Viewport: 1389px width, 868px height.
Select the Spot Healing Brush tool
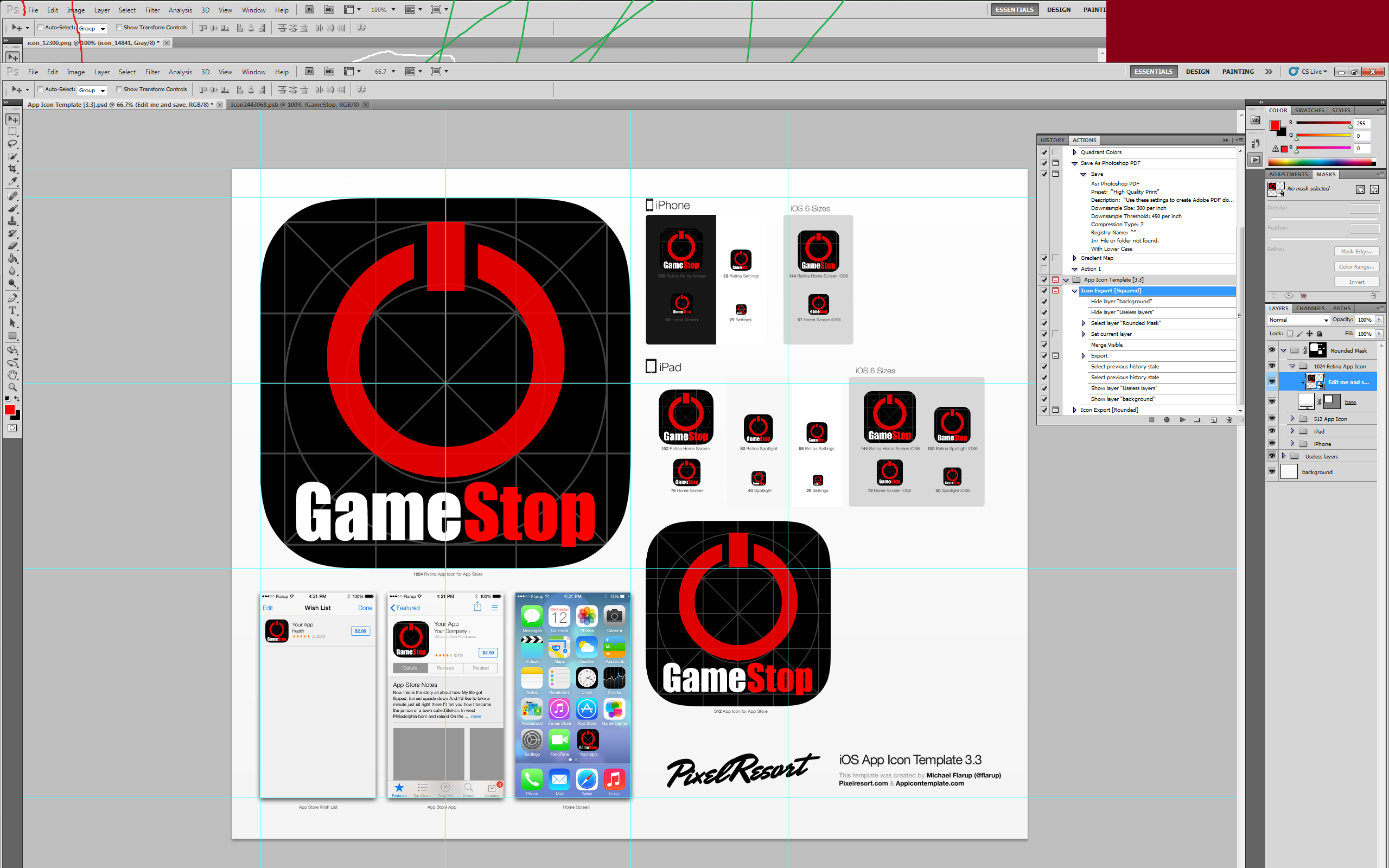point(12,196)
